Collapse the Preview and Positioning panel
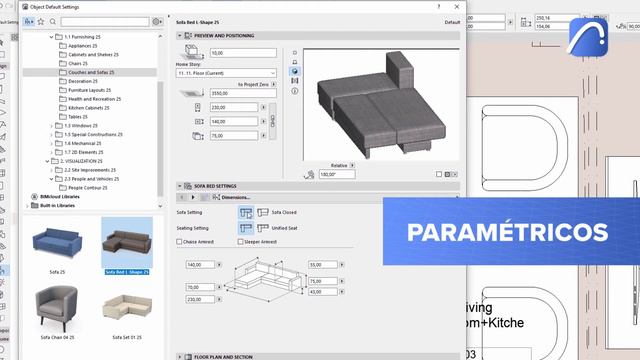Image resolution: width=640 pixels, height=360 pixels. point(180,36)
